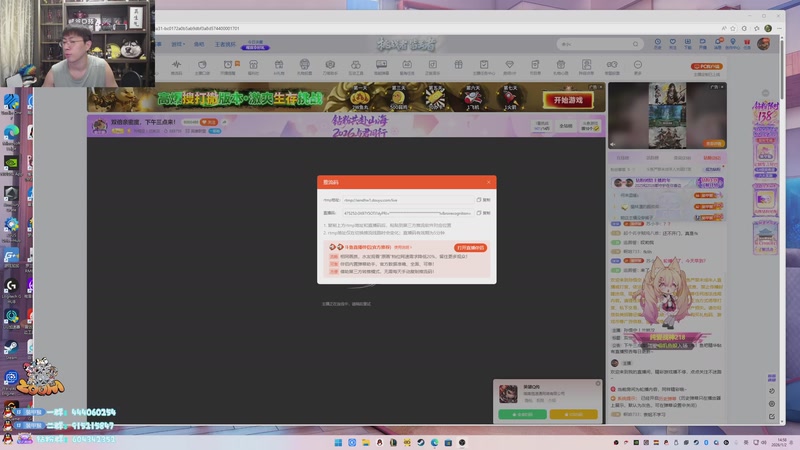Click the mini video thumbnail on right
Image resolution: width=800 pixels, height=450 pixels.
point(667,116)
